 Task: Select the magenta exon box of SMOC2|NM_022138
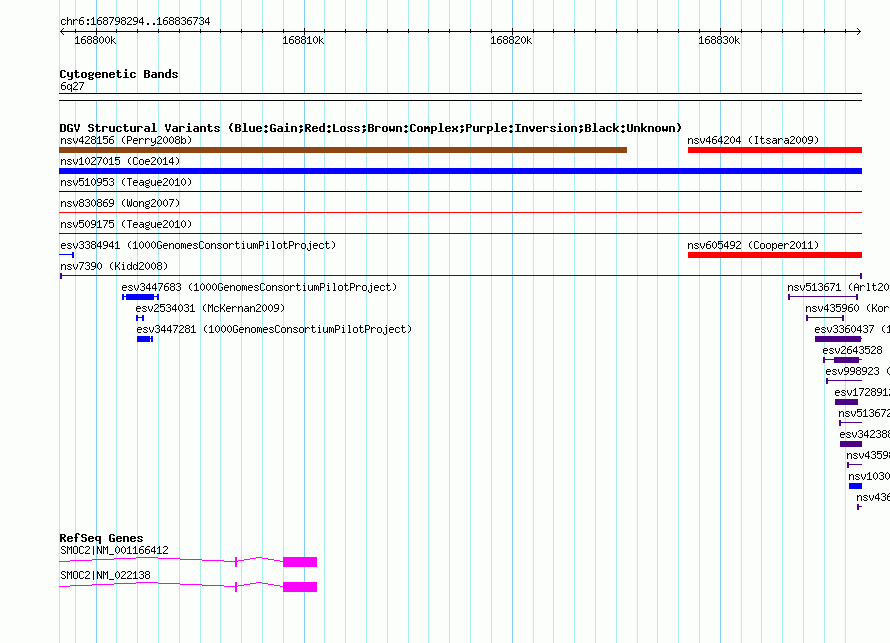tap(300, 587)
